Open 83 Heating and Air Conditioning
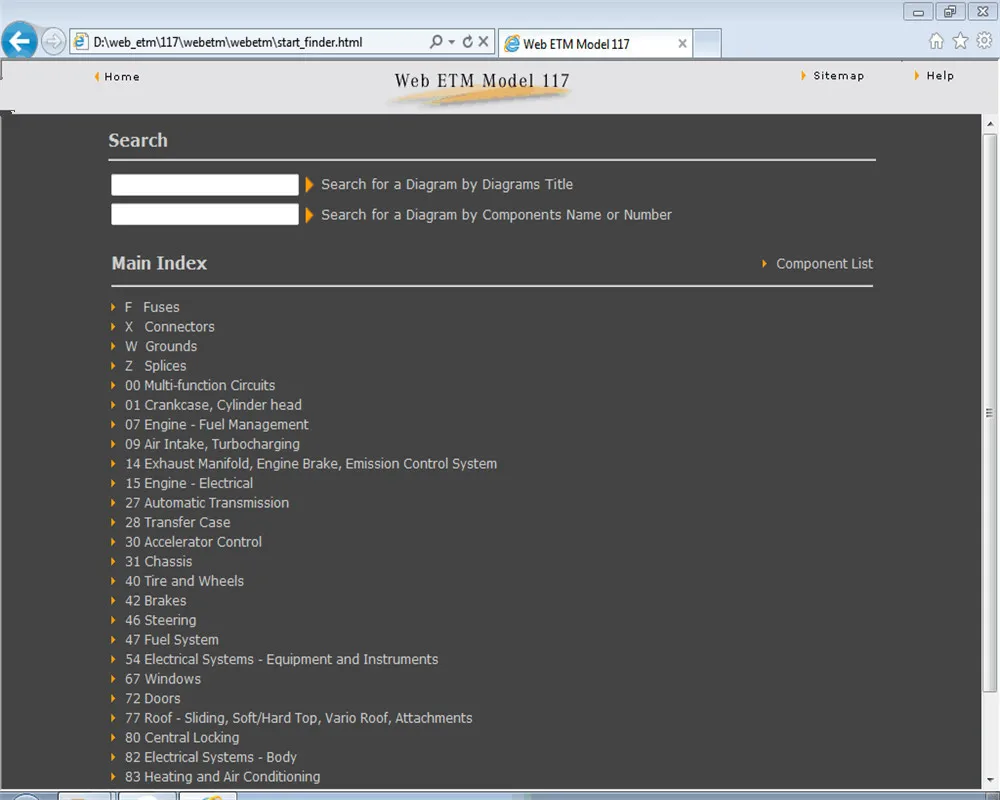The width and height of the screenshot is (1000, 800). coord(223,777)
